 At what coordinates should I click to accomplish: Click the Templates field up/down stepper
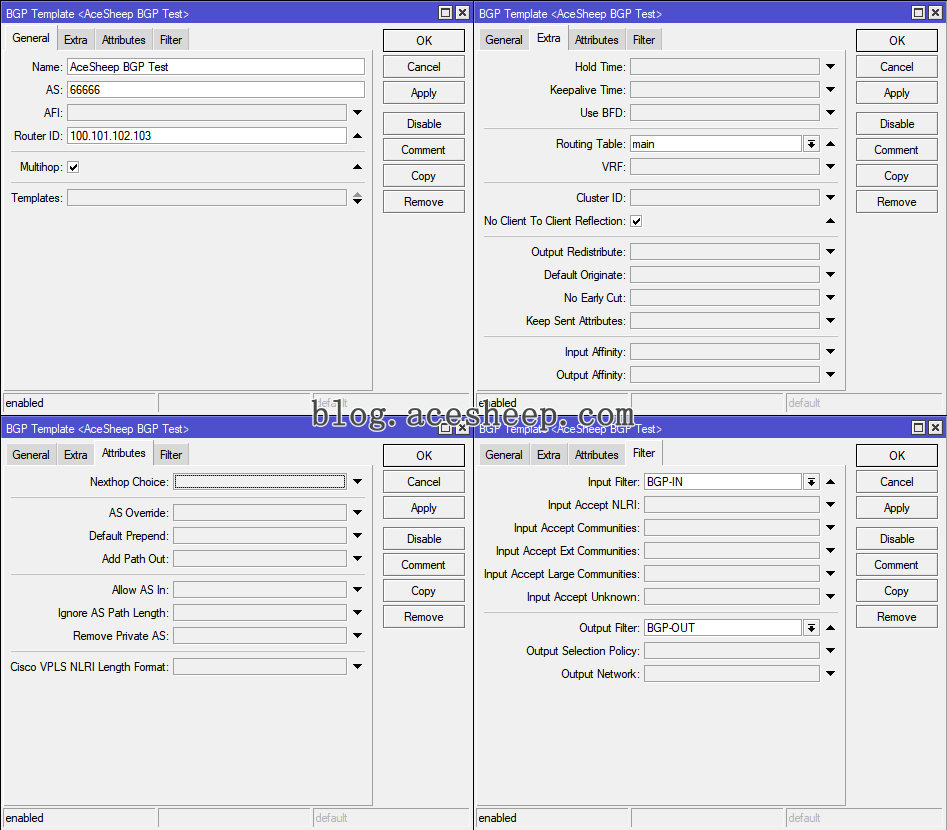(x=357, y=198)
